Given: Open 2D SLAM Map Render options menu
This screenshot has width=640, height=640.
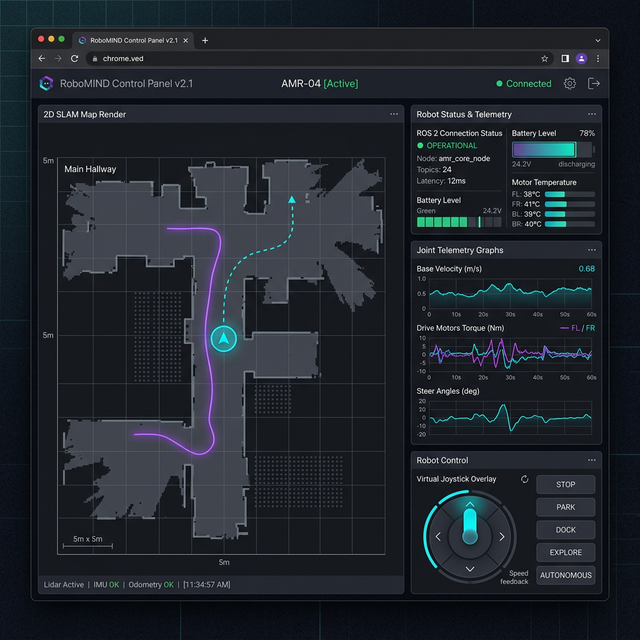Looking at the screenshot, I should pyautogui.click(x=394, y=115).
